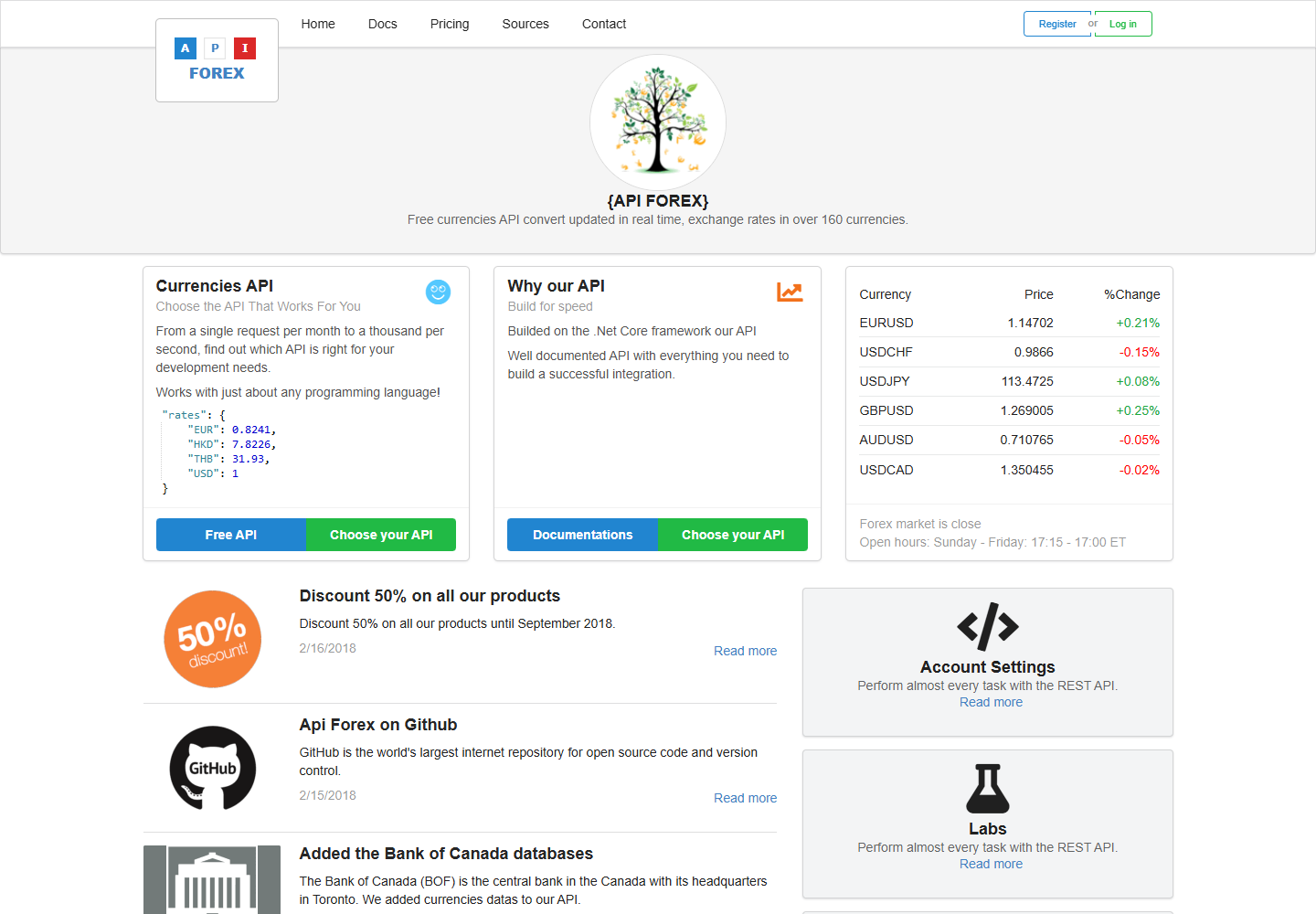Click the Currency column header
Screen dimensions: 1316x914
pos(886,294)
